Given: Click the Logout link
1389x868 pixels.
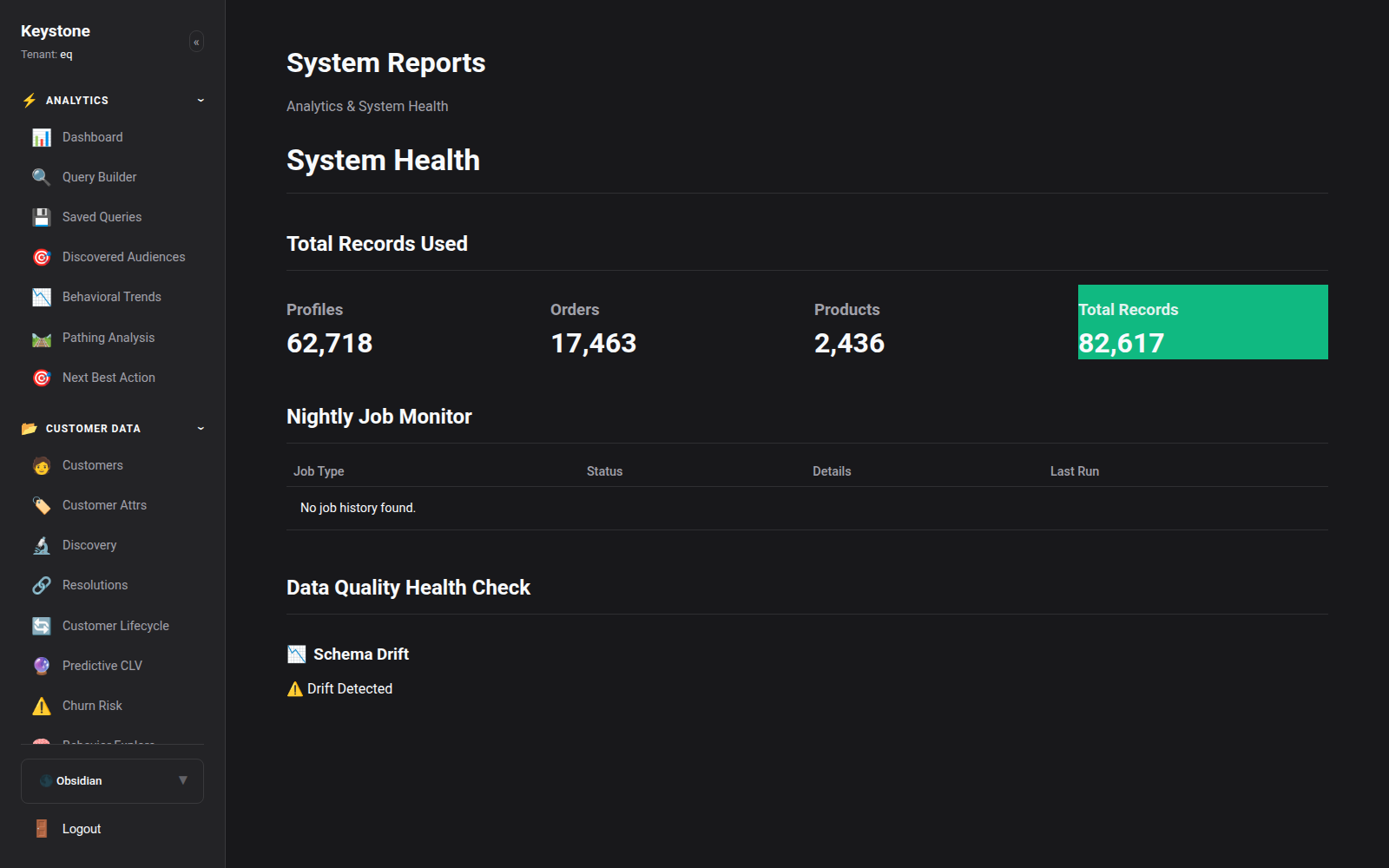Looking at the screenshot, I should [82, 829].
